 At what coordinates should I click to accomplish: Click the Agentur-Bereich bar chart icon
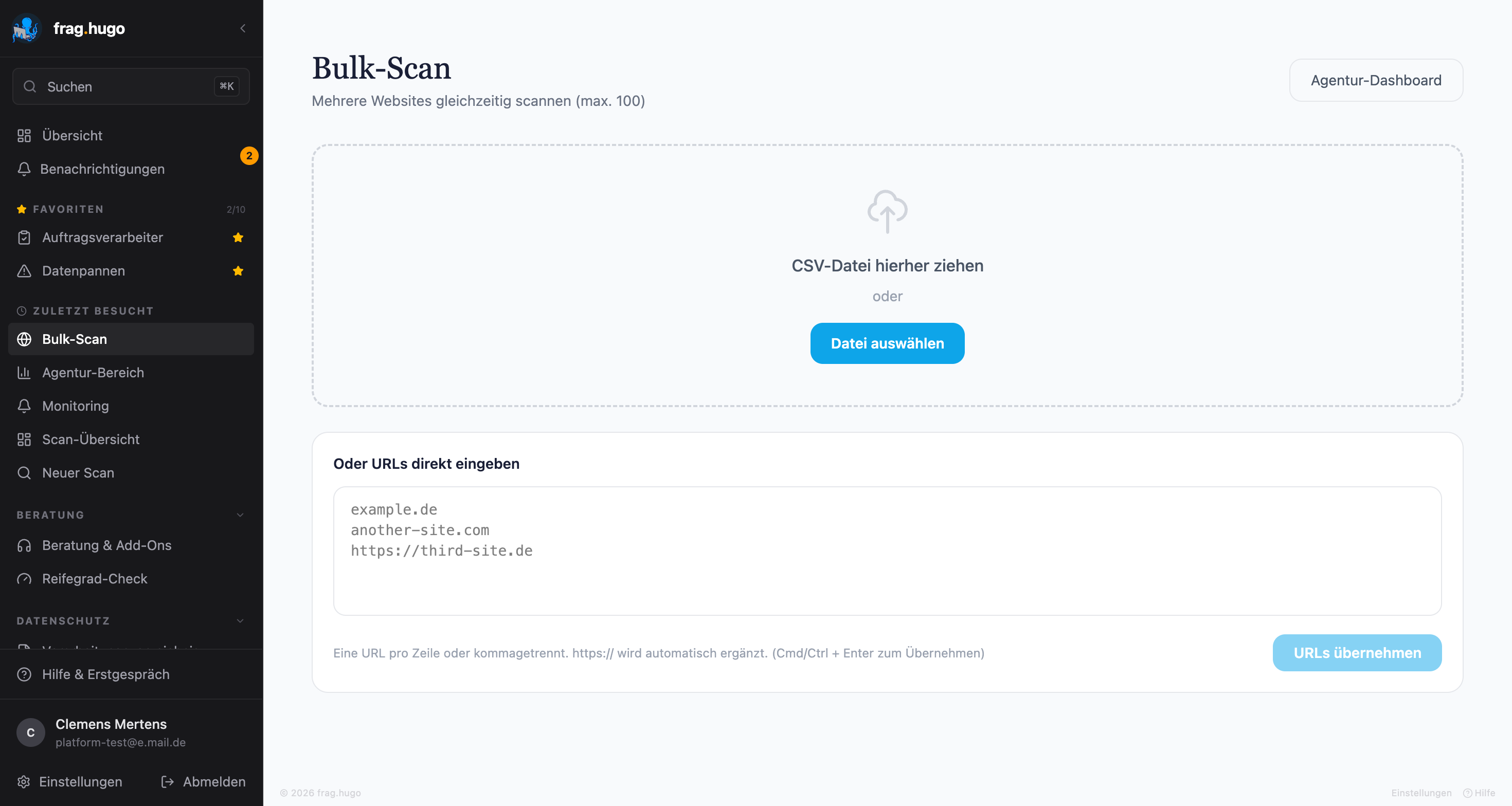click(24, 373)
